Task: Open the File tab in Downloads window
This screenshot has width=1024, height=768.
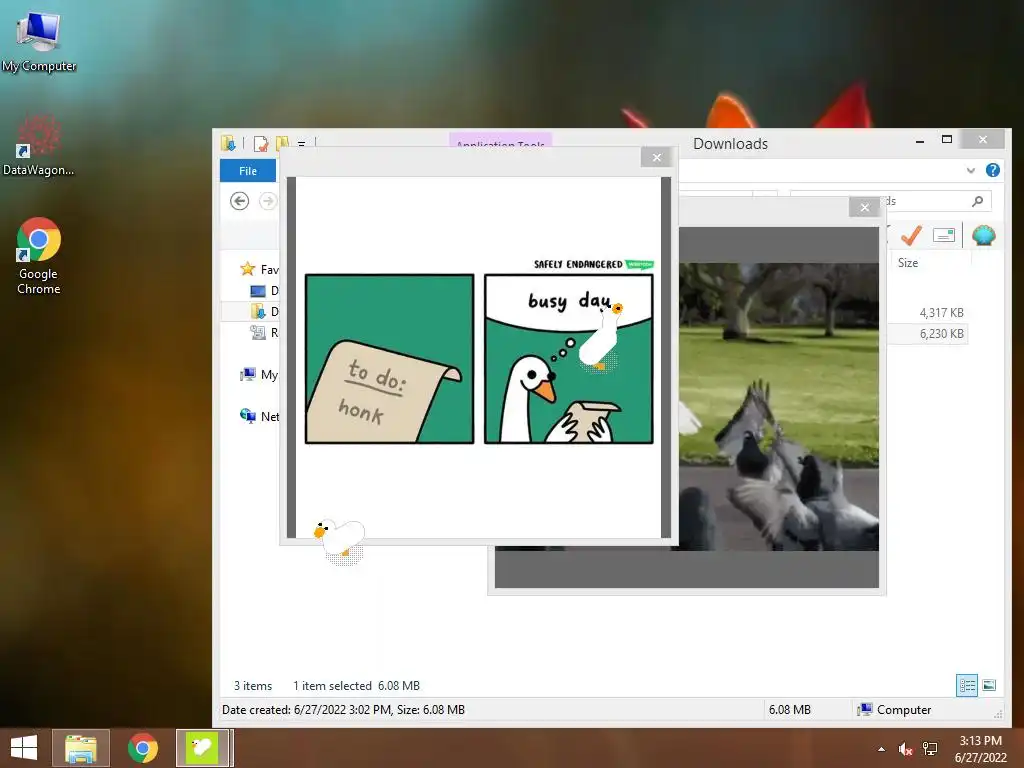Action: tap(248, 171)
